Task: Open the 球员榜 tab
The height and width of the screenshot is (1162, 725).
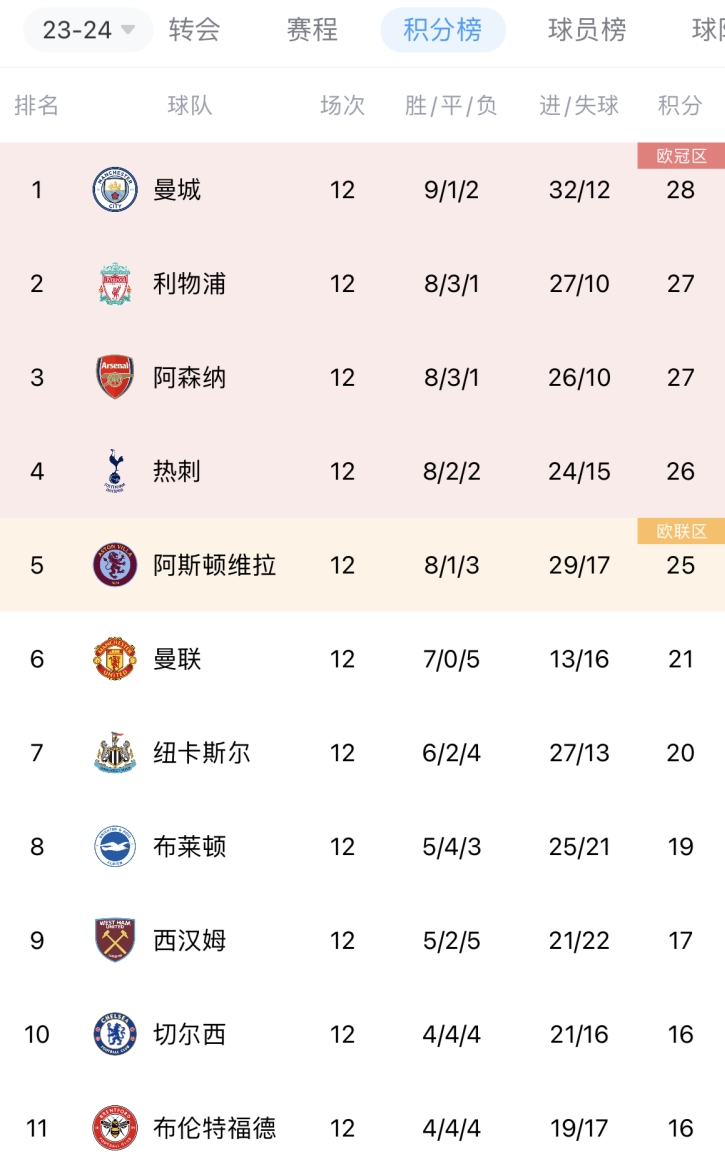Action: tap(587, 30)
